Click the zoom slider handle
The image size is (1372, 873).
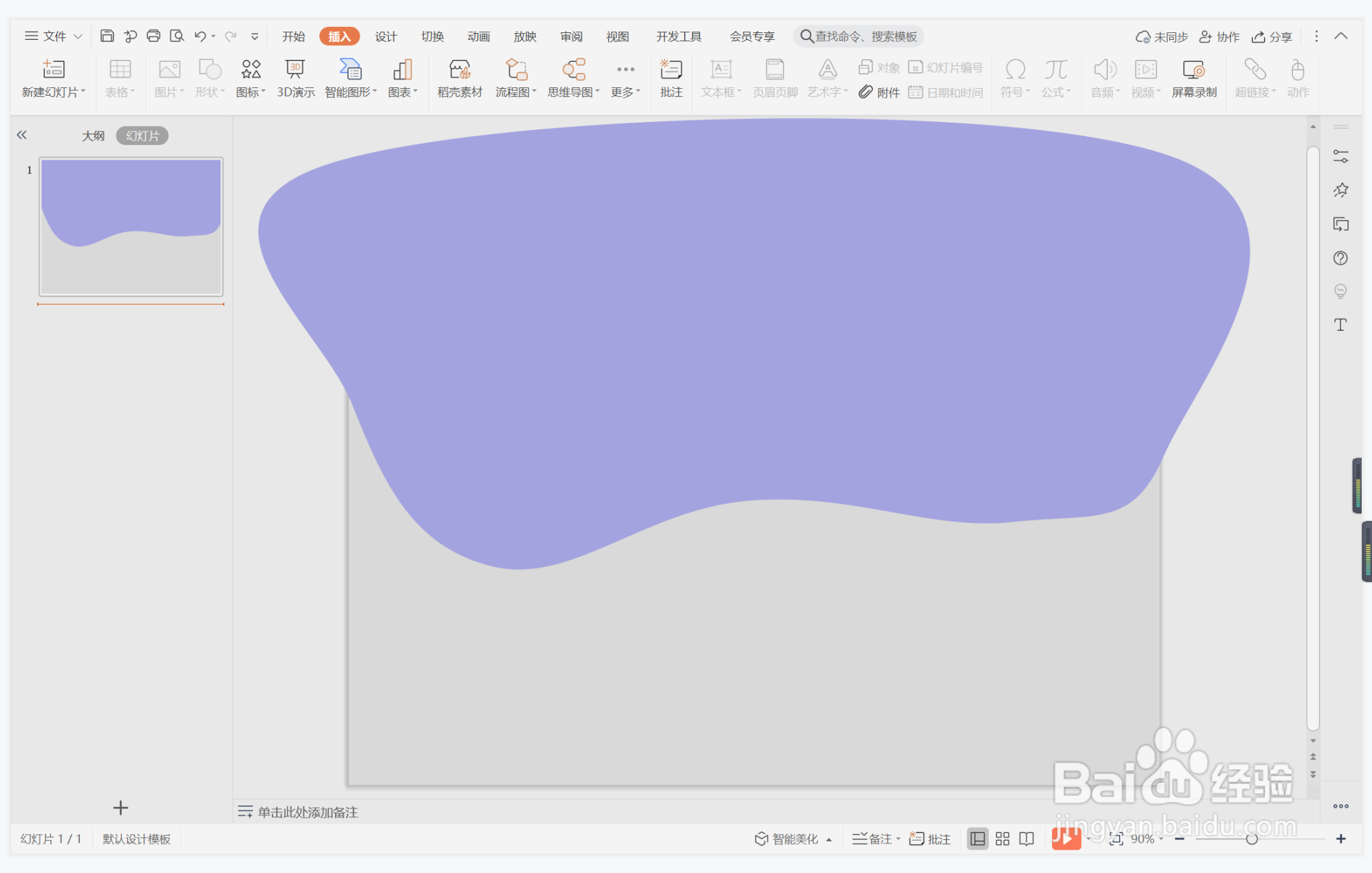click(x=1252, y=839)
